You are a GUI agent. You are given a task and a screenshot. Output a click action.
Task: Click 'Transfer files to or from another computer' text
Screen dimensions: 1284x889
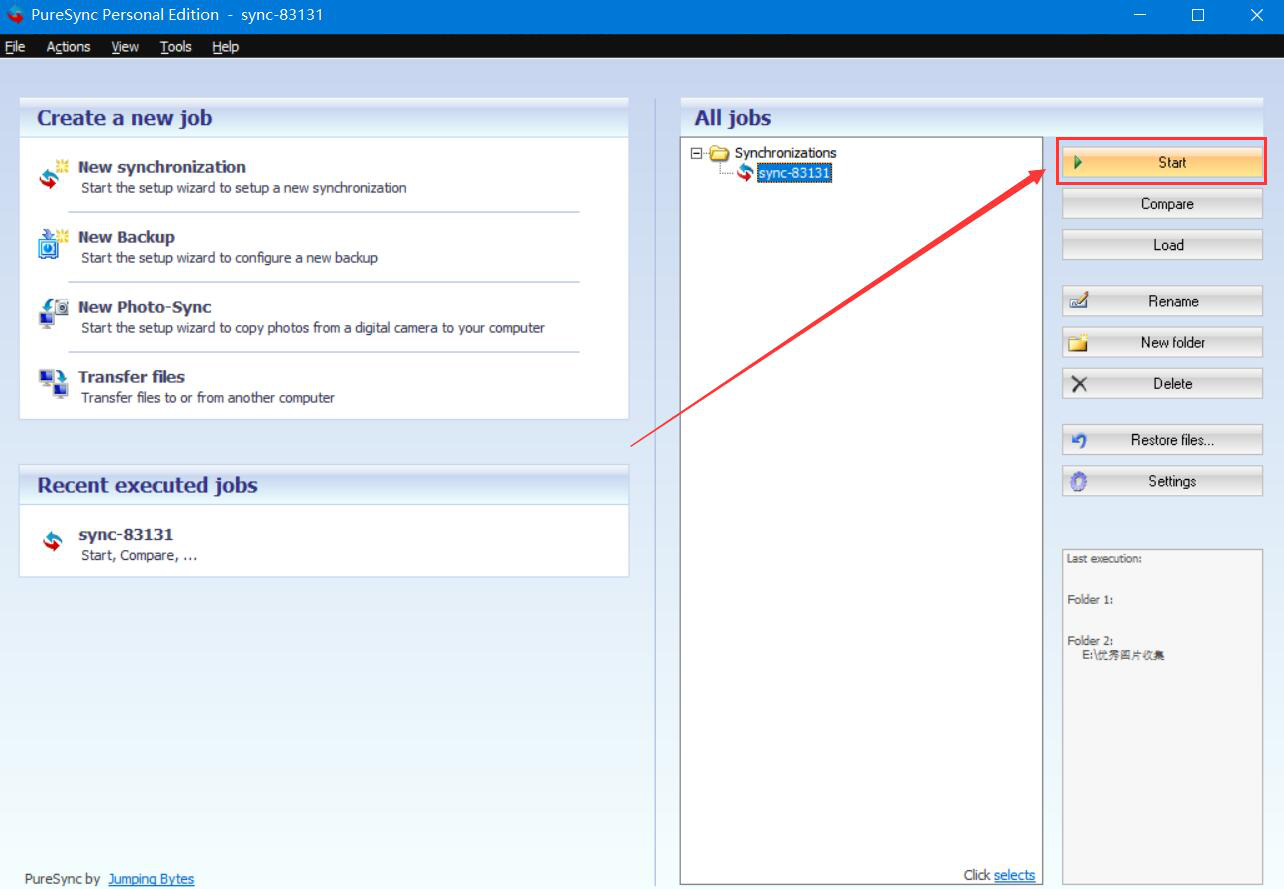[208, 398]
